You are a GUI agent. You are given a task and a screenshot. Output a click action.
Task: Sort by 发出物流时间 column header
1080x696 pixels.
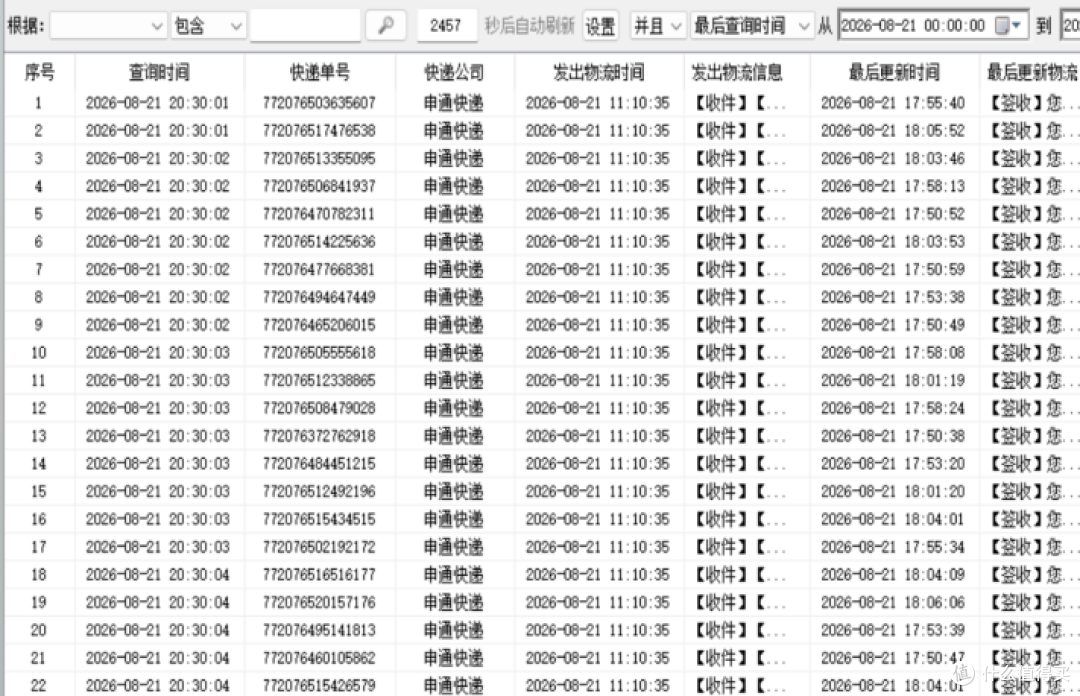point(599,72)
